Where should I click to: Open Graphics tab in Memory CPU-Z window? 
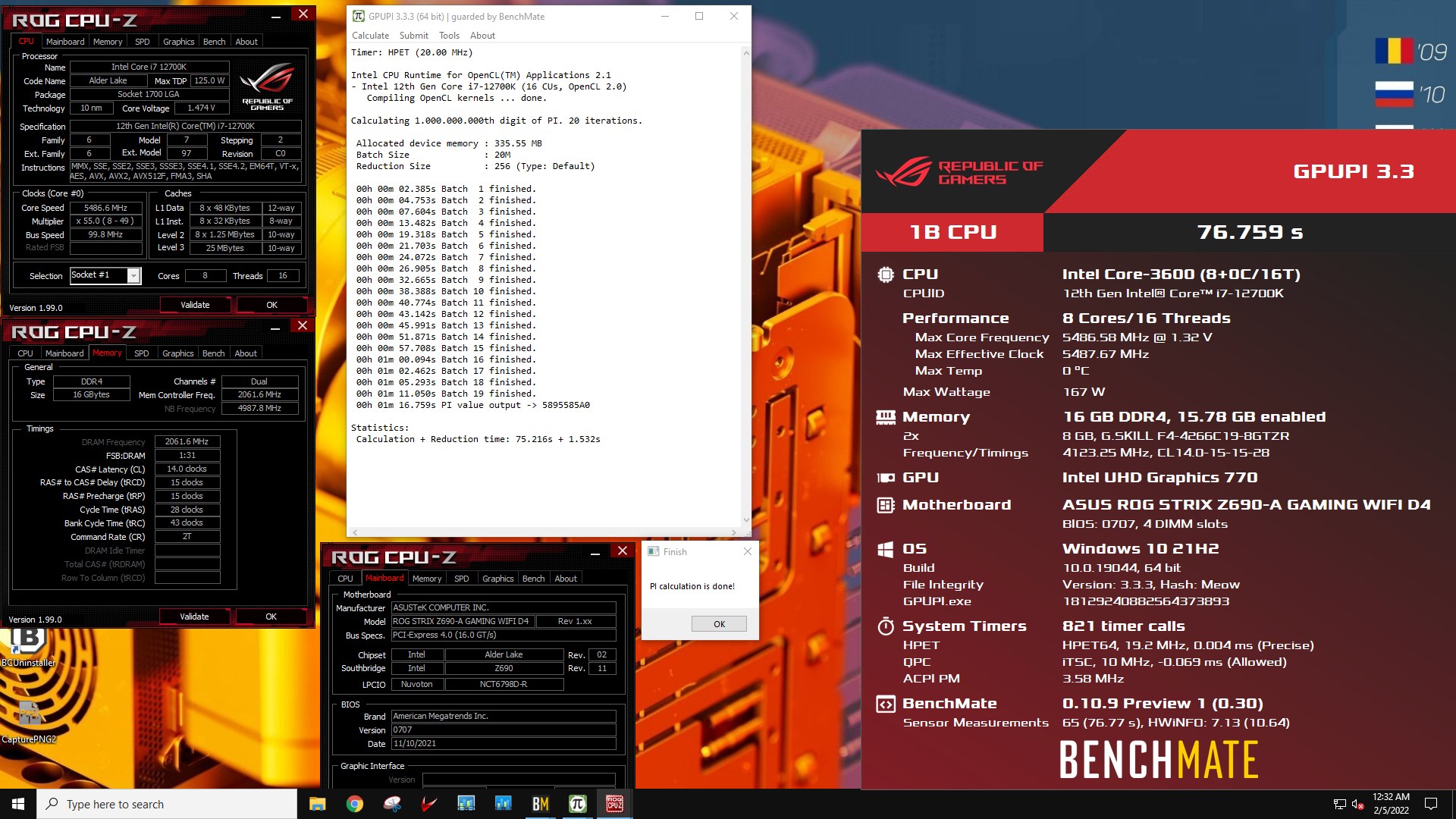(178, 353)
